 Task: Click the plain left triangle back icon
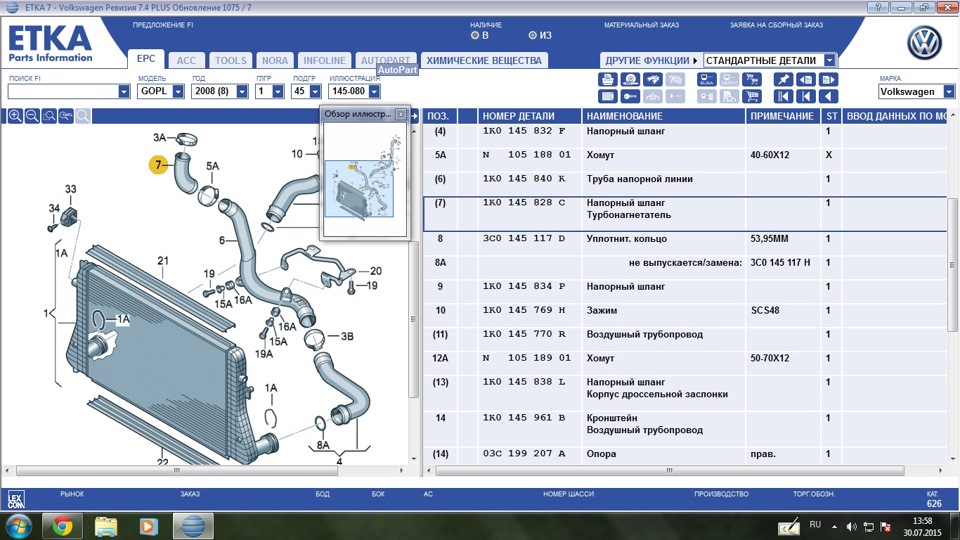(828, 97)
